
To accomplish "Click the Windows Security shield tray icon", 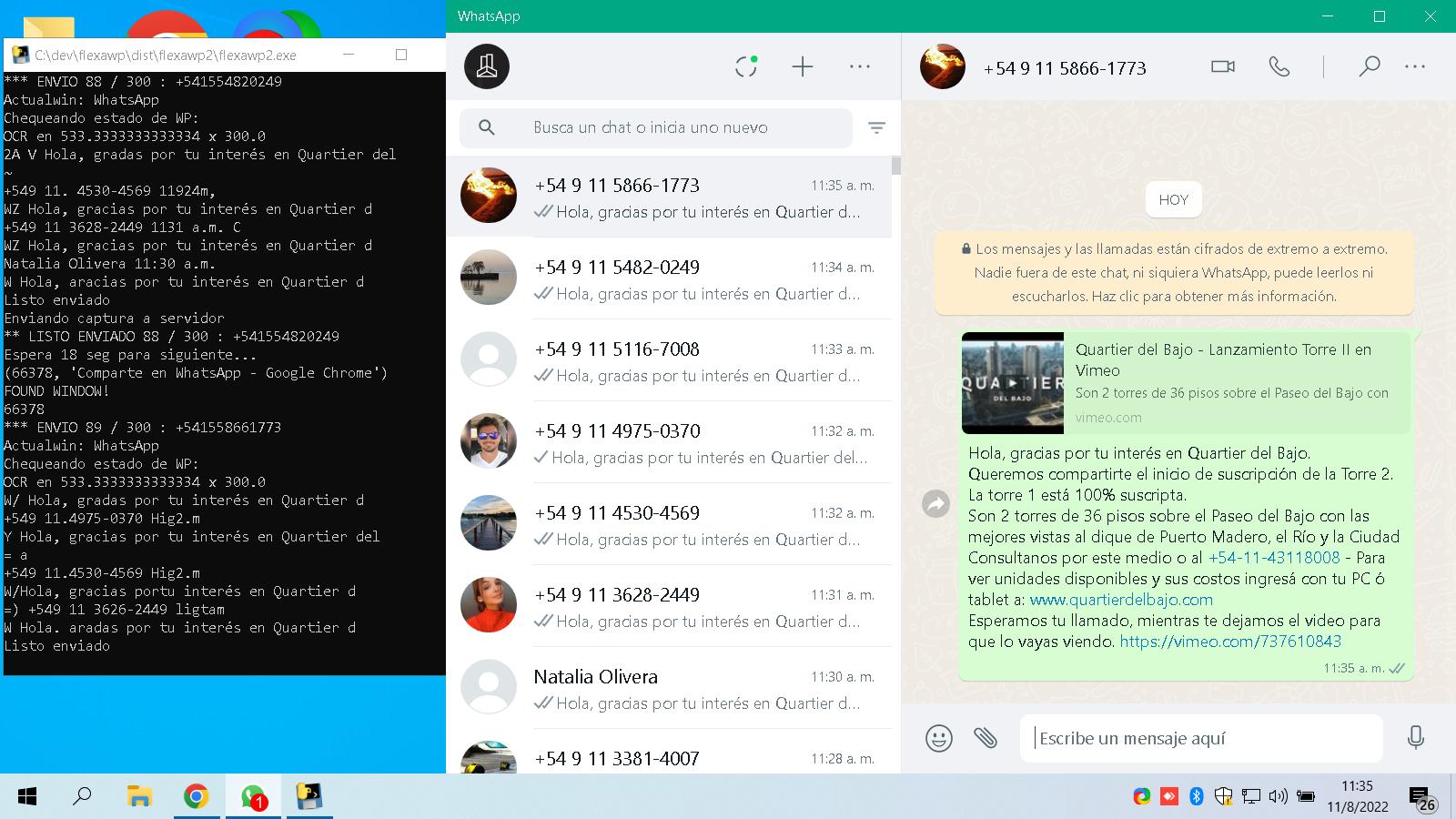I will pos(1224,797).
